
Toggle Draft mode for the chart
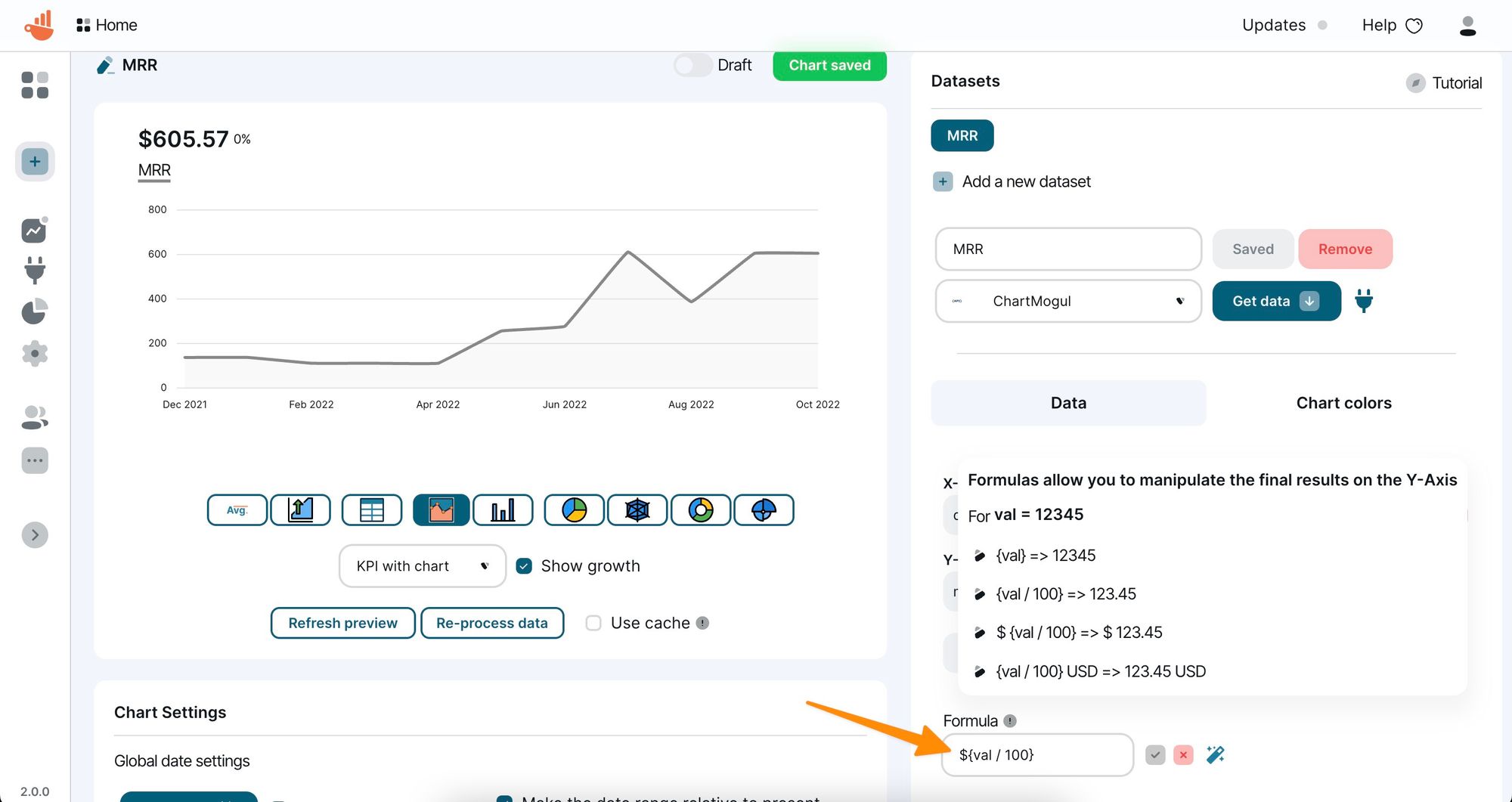(692, 65)
